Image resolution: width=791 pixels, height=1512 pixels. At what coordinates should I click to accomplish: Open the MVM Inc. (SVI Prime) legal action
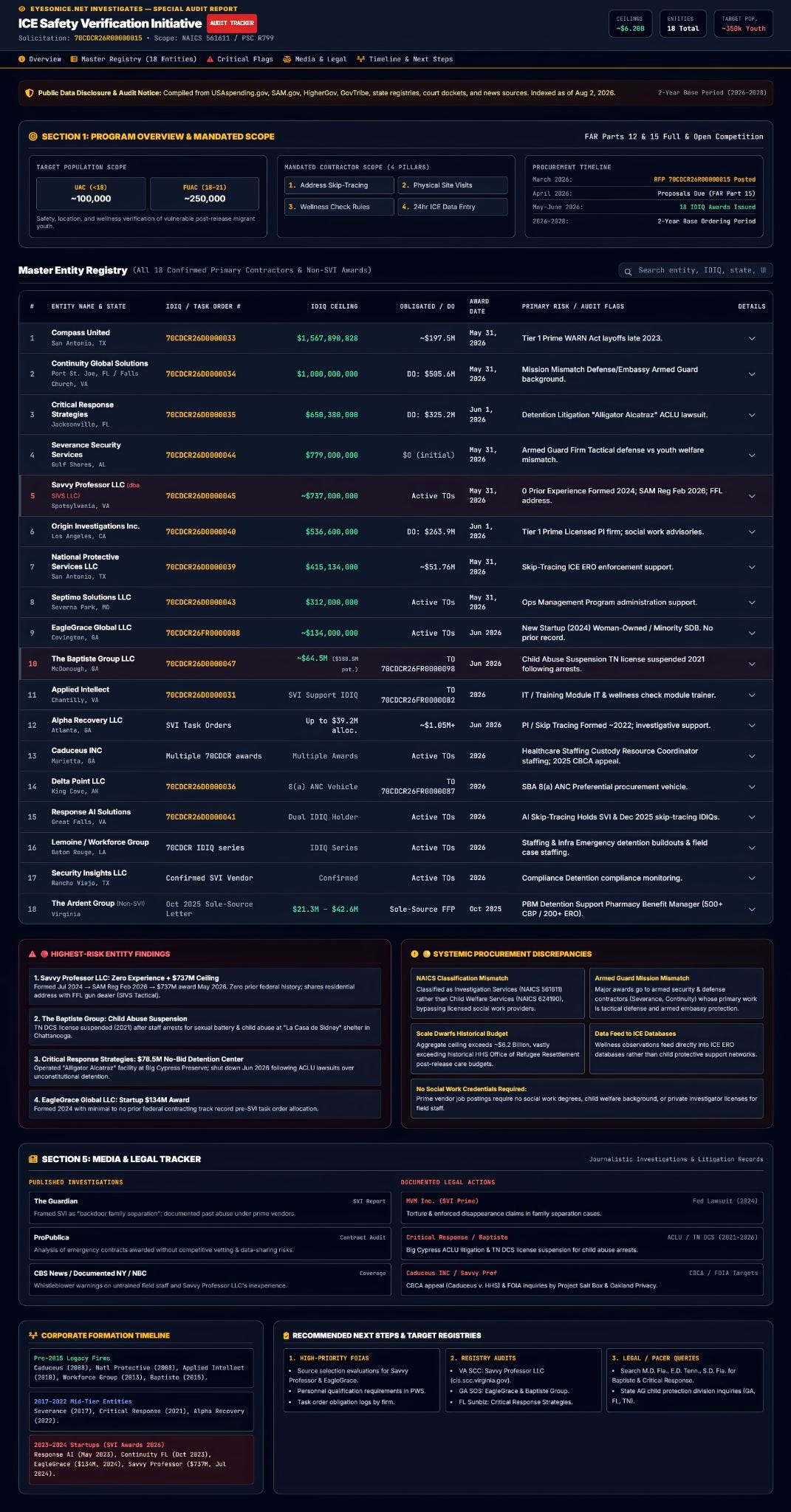(x=582, y=1207)
